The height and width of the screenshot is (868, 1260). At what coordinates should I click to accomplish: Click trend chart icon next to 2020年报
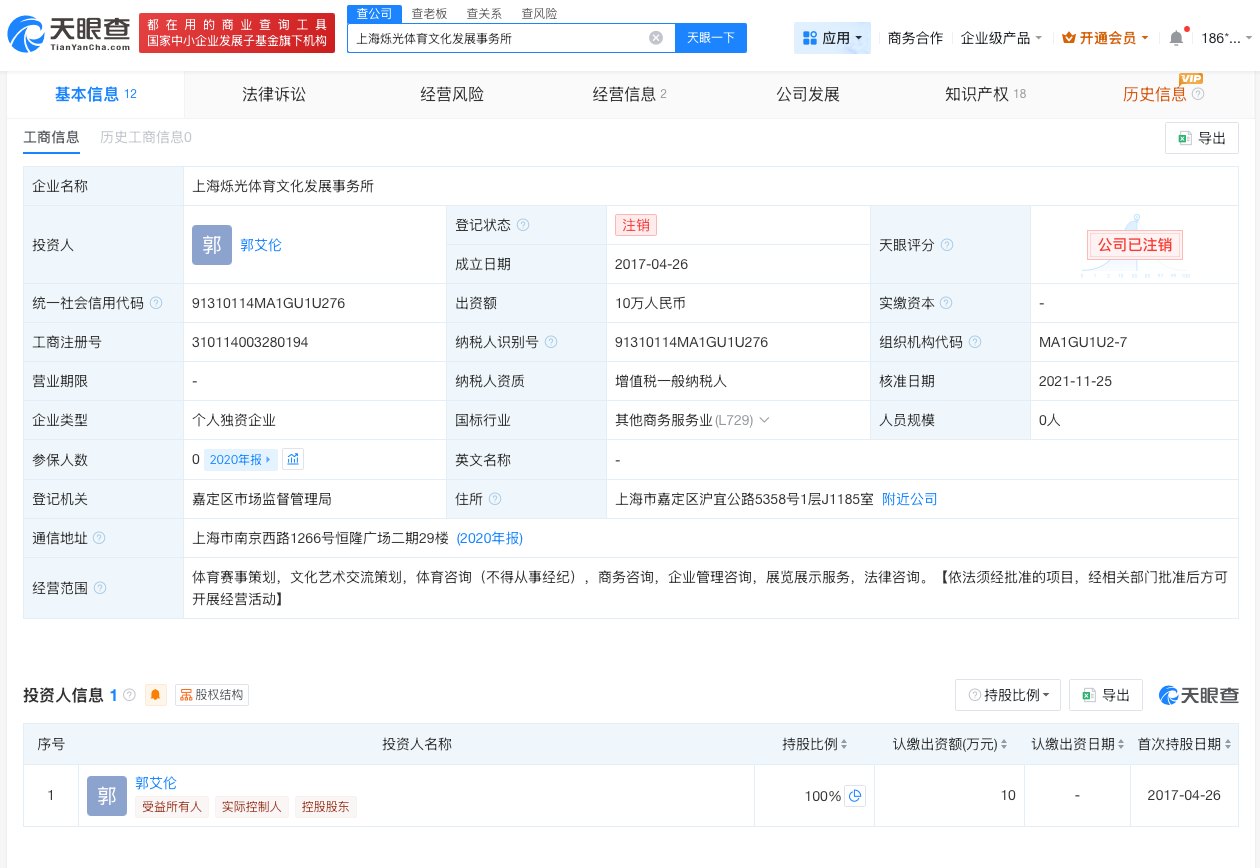[x=292, y=459]
